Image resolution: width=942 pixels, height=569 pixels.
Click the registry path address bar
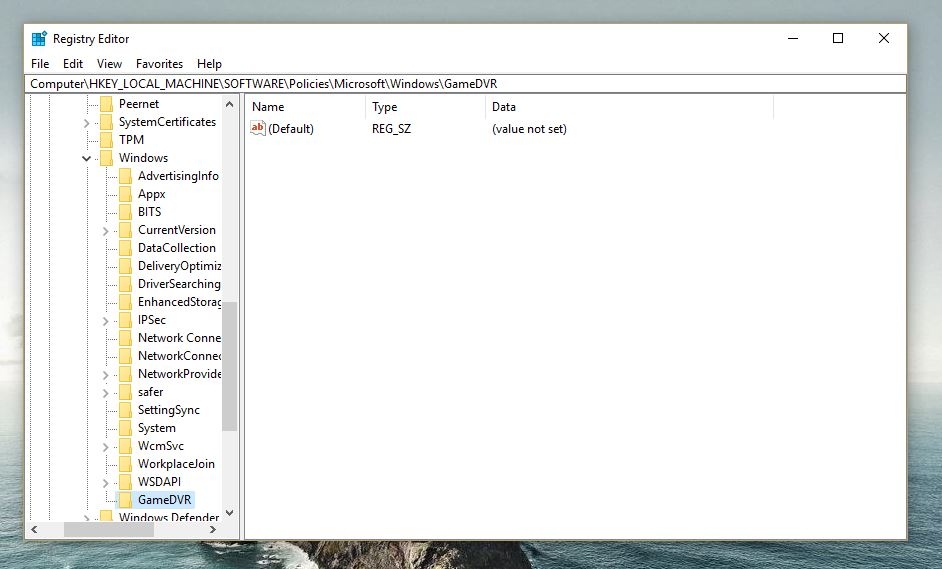click(x=465, y=84)
